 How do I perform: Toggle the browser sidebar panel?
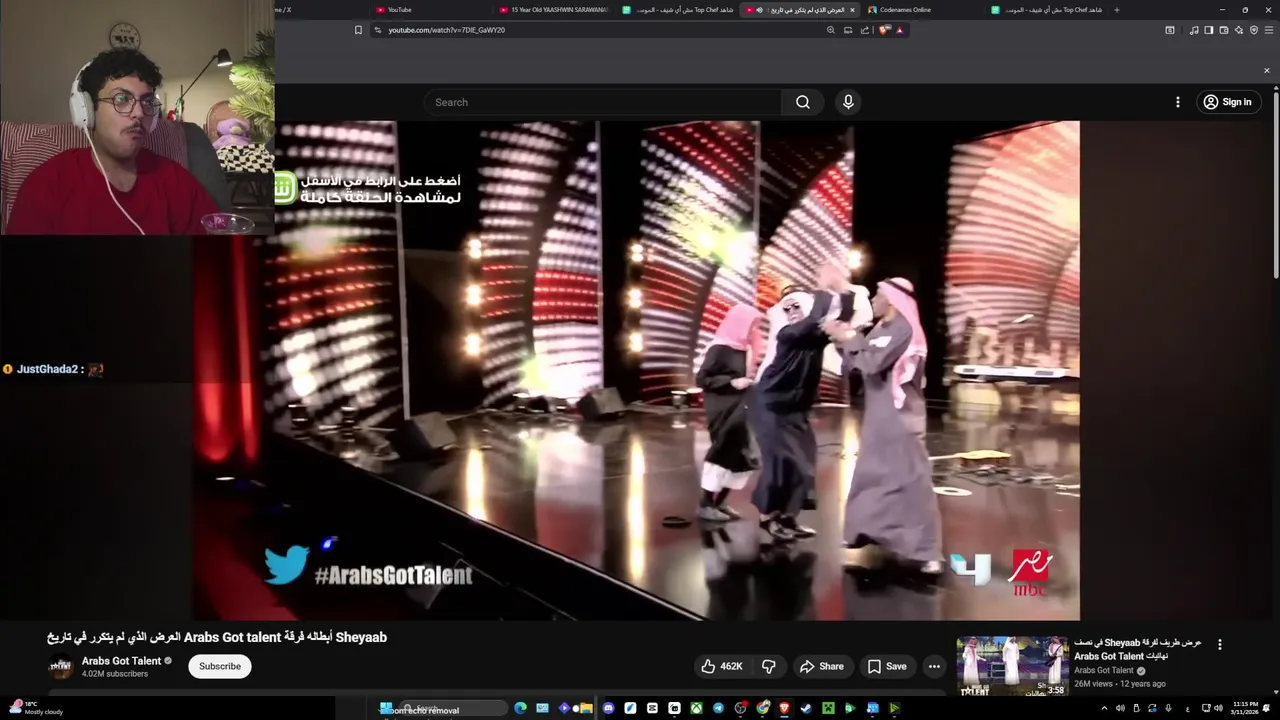[1208, 30]
